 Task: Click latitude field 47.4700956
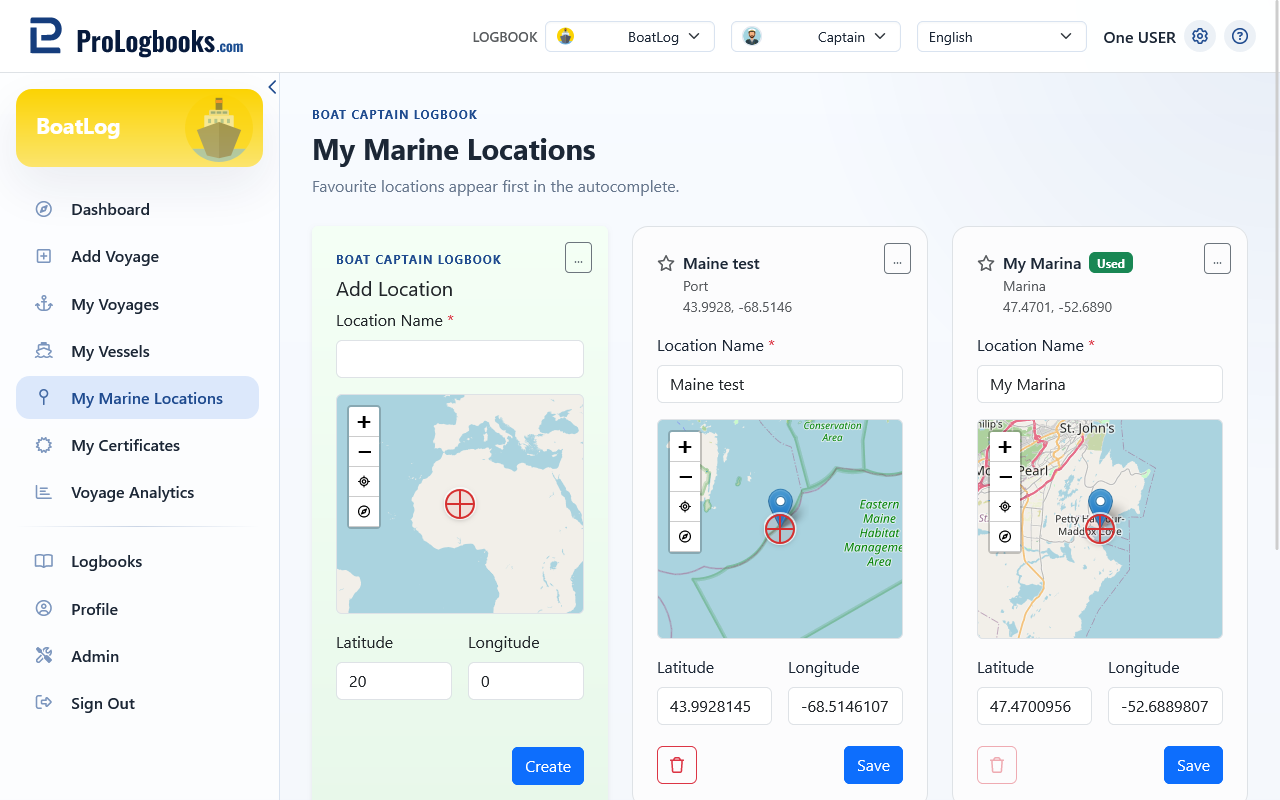point(1034,706)
